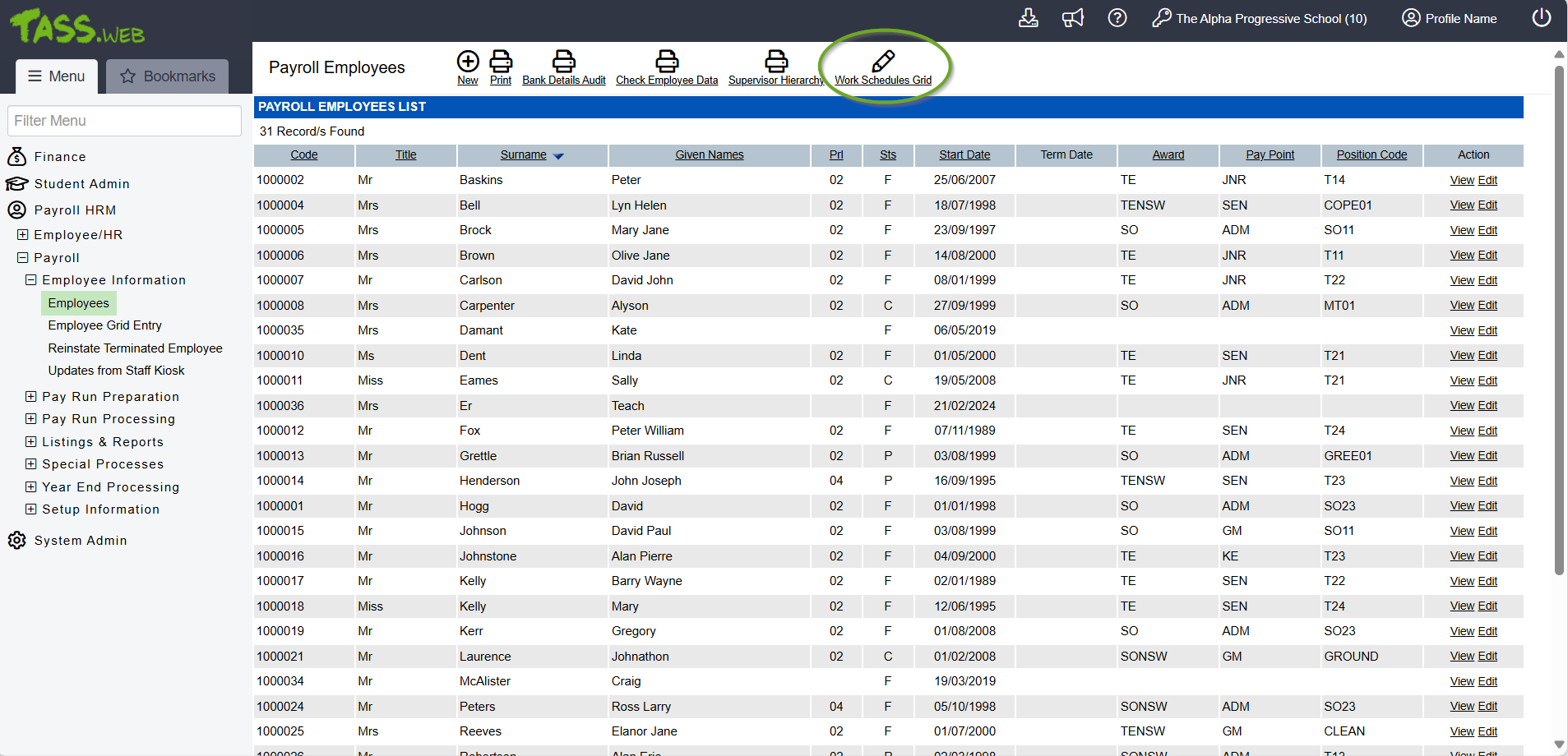Viewport: 1568px width, 756px height.
Task: Sort the list by Start Date column
Action: coord(964,154)
